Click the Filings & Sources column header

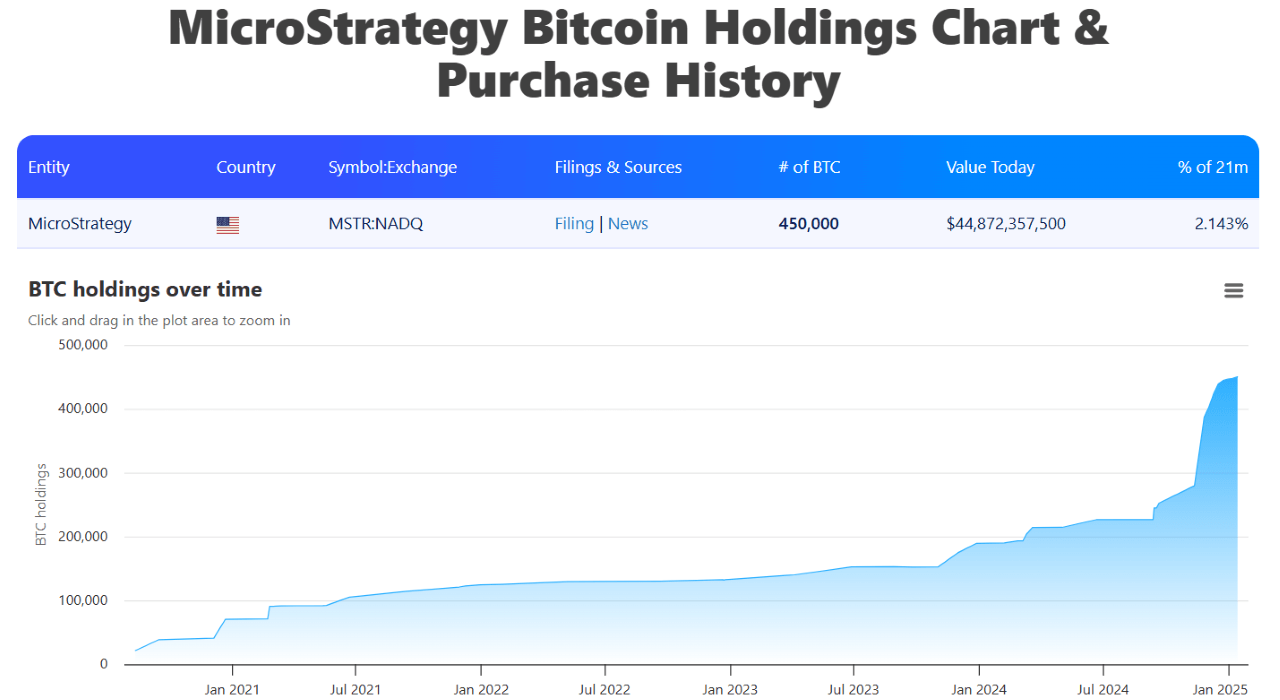[618, 167]
